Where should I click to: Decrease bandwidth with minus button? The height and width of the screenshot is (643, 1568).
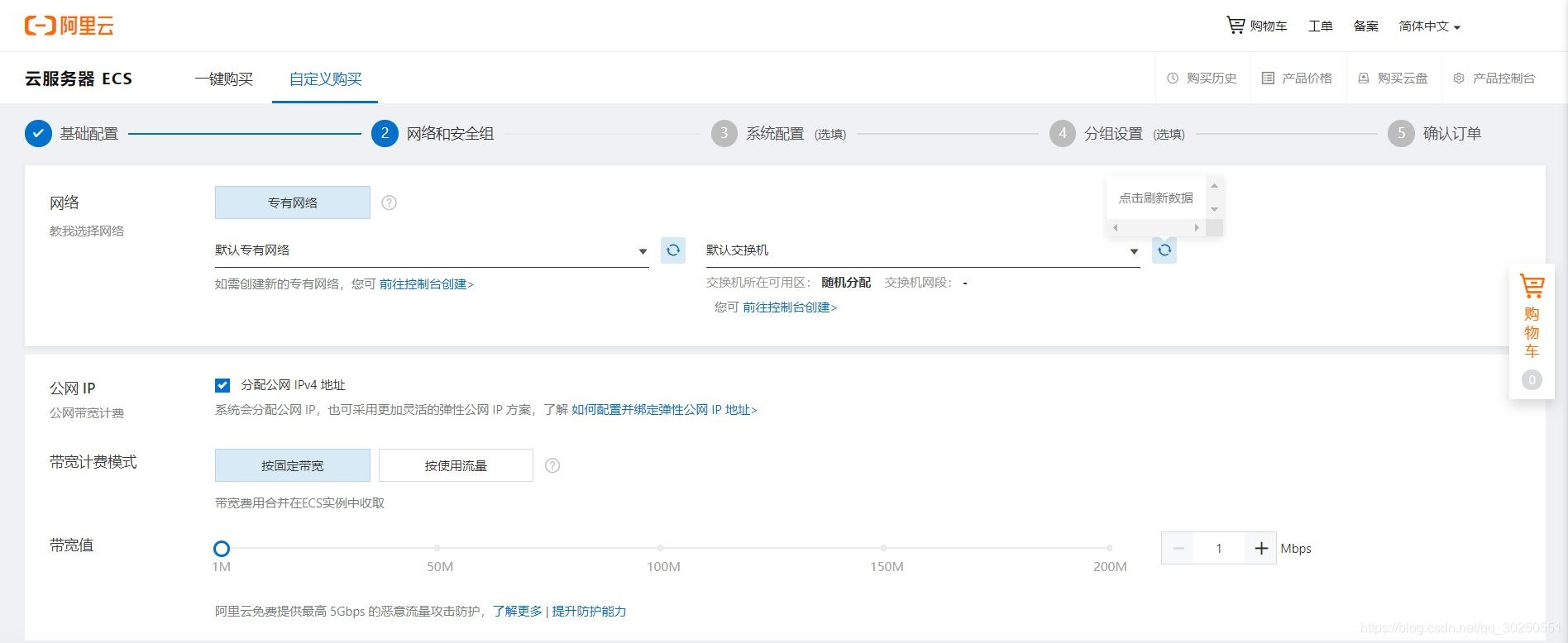pyautogui.click(x=1178, y=548)
